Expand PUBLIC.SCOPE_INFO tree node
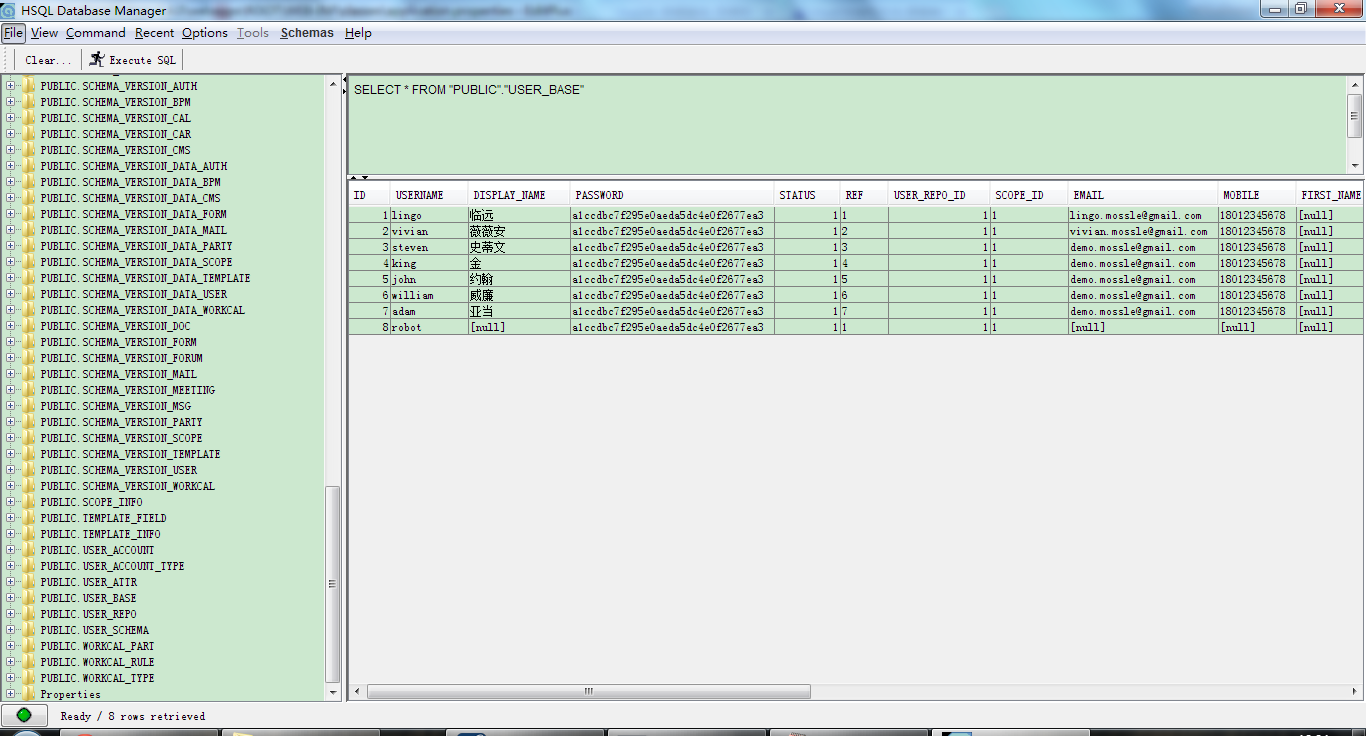The width and height of the screenshot is (1366, 736). (11, 502)
